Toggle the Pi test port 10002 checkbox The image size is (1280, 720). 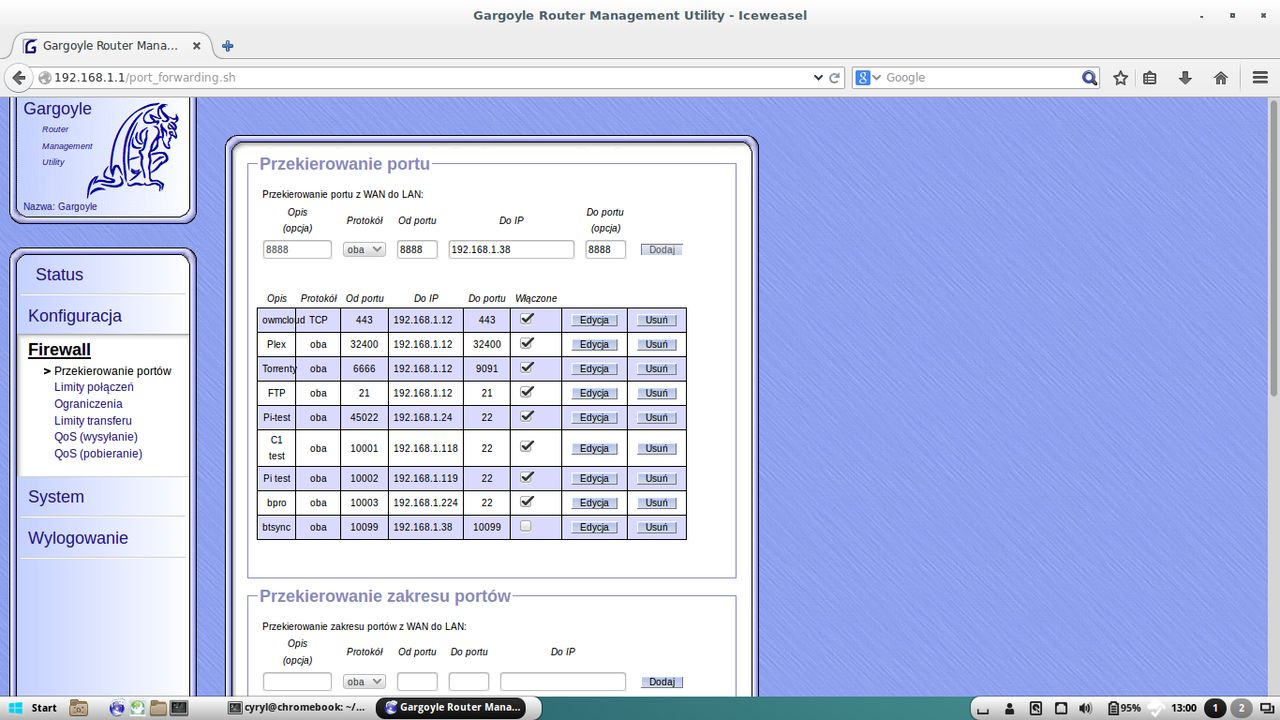click(527, 477)
